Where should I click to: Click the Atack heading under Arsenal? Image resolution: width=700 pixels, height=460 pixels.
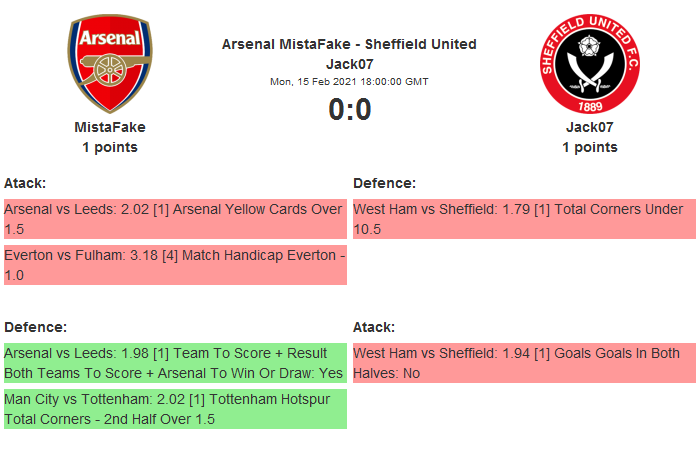(x=25, y=183)
